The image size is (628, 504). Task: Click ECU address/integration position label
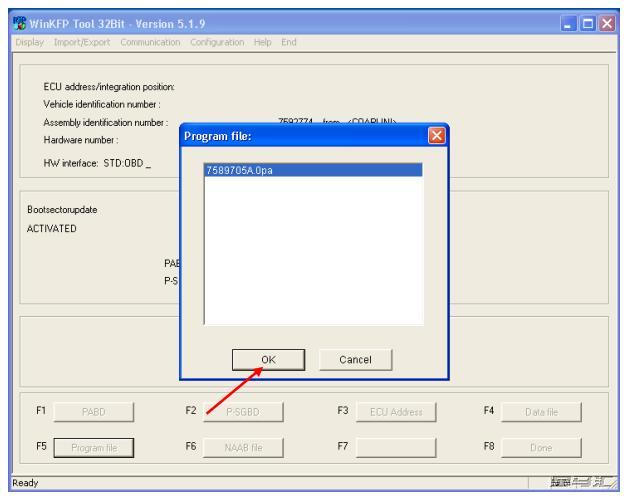coord(109,87)
